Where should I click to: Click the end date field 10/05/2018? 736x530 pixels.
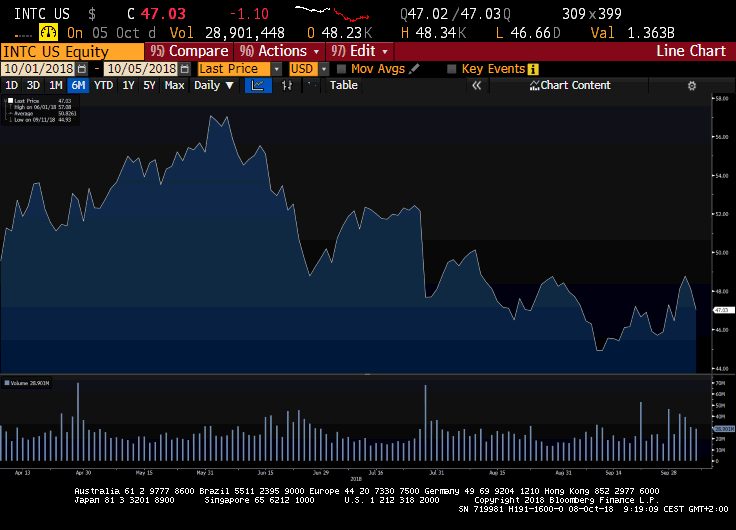point(142,69)
